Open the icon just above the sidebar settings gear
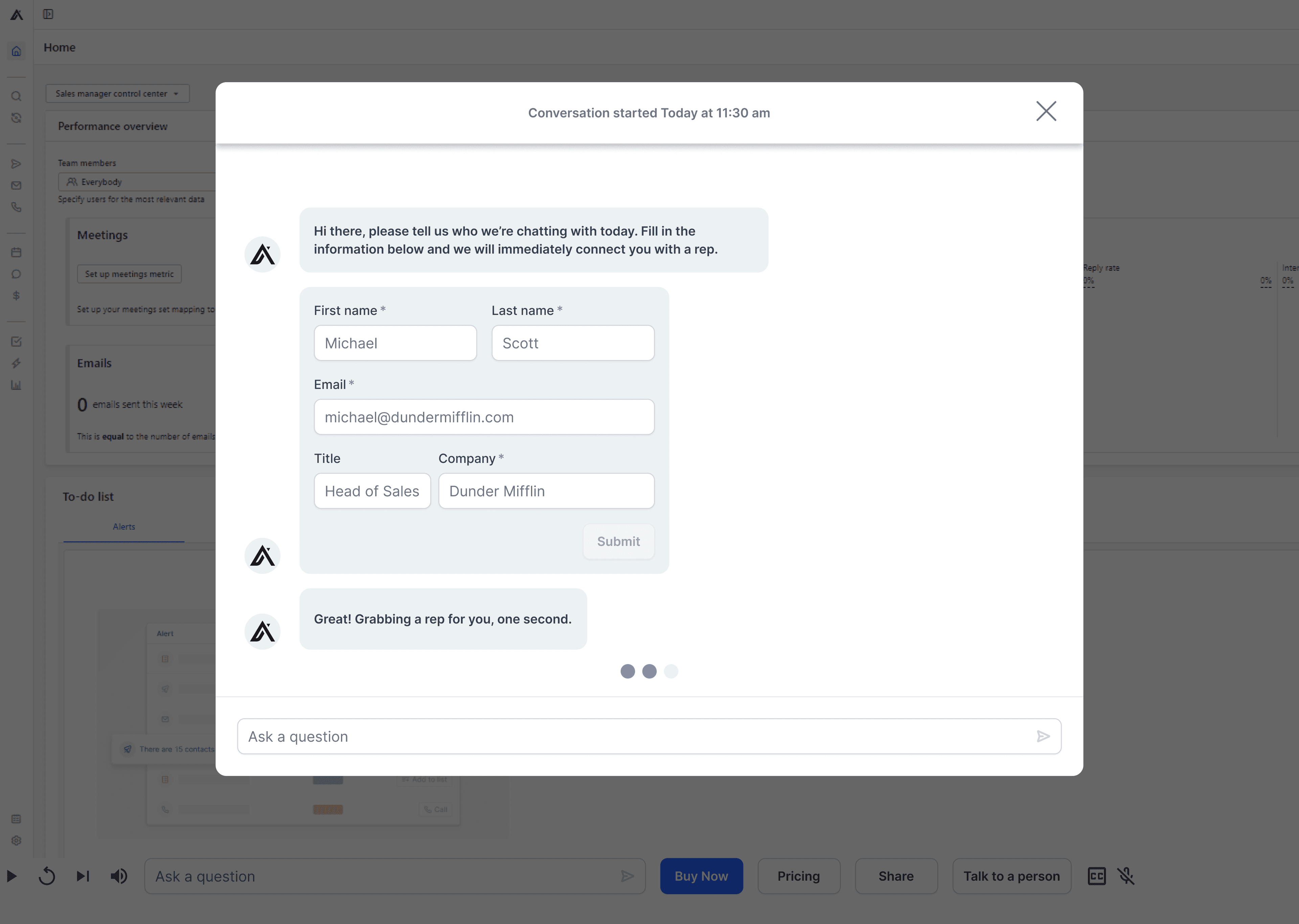 click(17, 819)
